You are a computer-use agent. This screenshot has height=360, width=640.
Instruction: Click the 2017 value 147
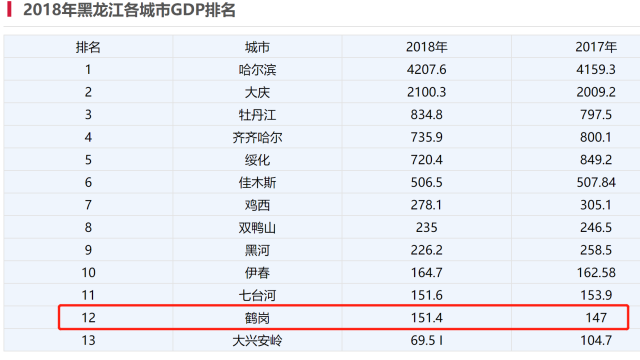(596, 318)
